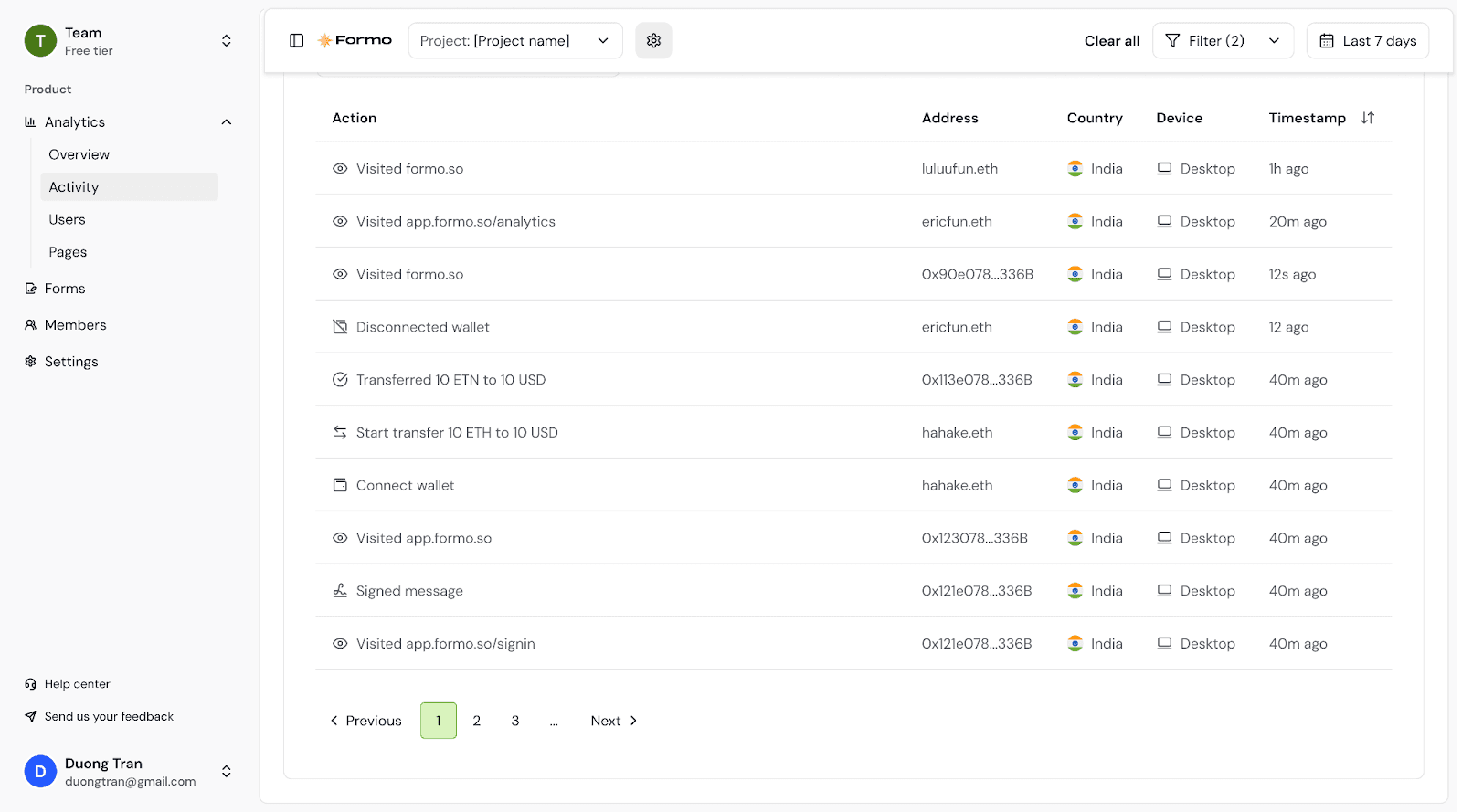Click the Analytics chart icon in sidebar
The image size is (1462, 812).
pyautogui.click(x=30, y=121)
